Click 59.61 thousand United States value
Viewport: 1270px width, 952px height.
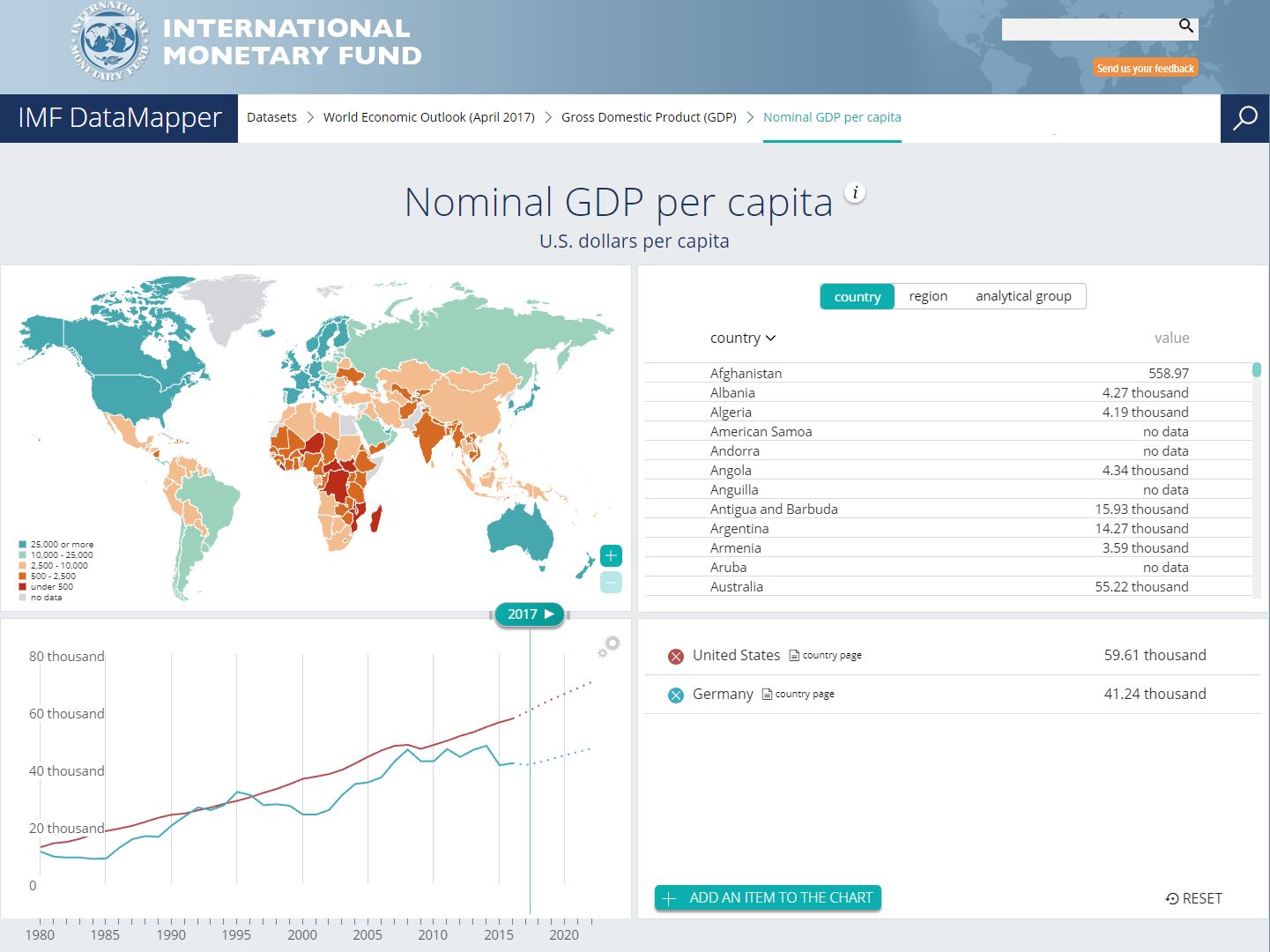(1155, 655)
